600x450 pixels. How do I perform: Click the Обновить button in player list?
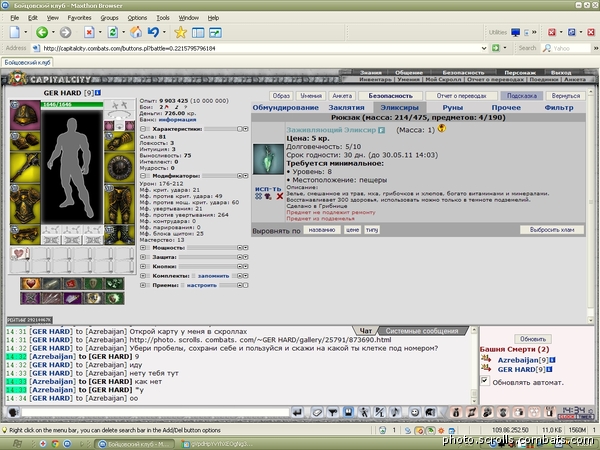pyautogui.click(x=533, y=339)
